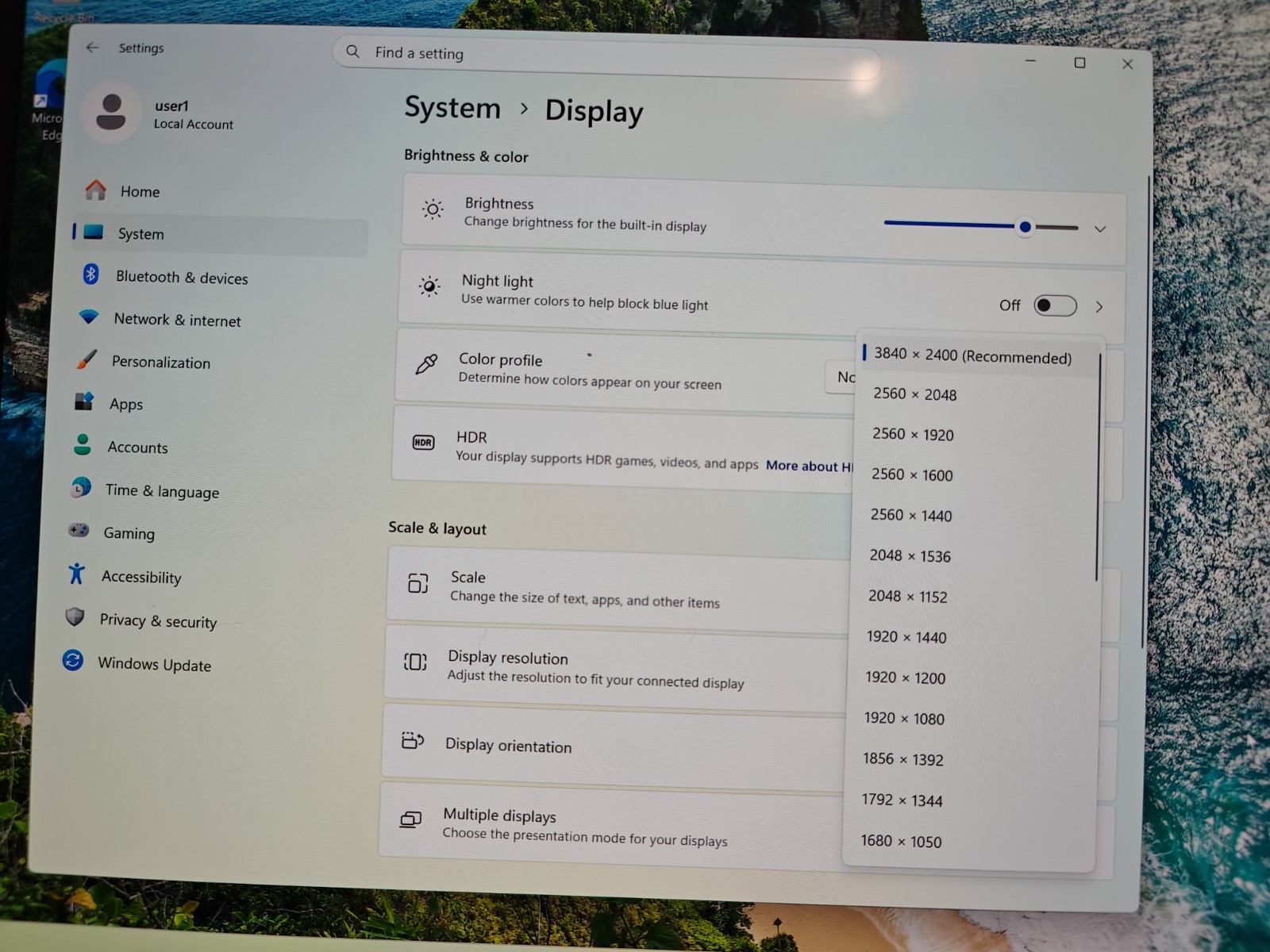Click the Windows Update refresh icon
The width and height of the screenshot is (1270, 952).
(x=73, y=660)
